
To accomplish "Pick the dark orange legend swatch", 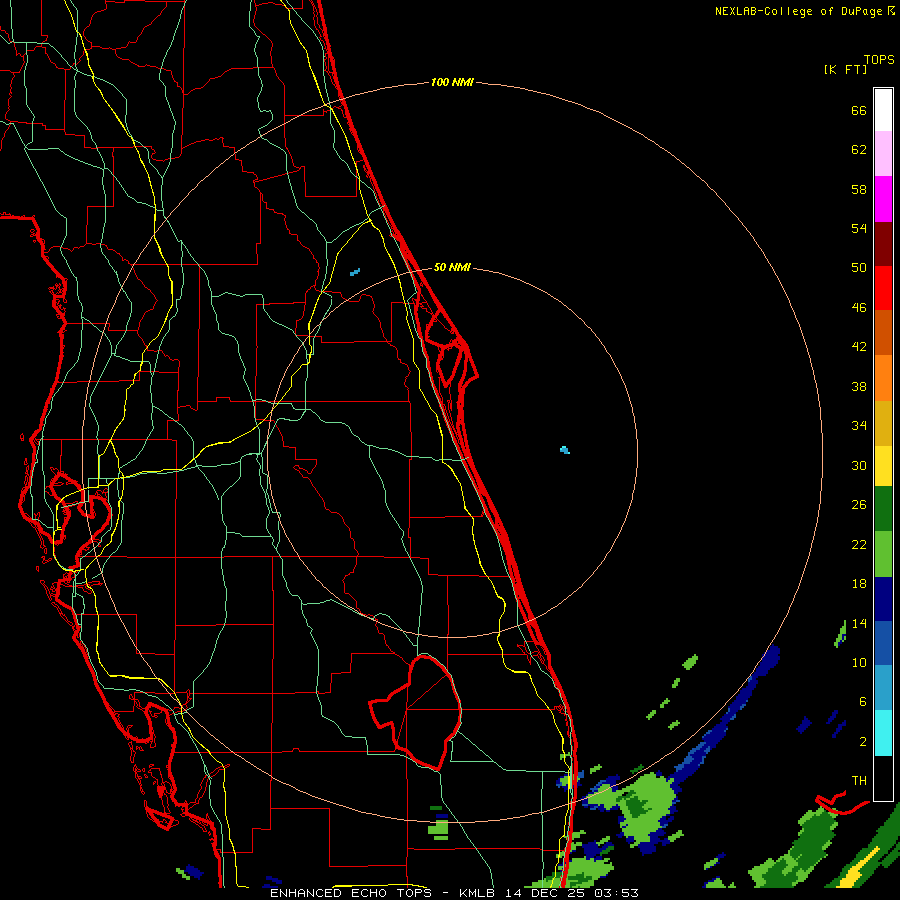I will [x=883, y=332].
